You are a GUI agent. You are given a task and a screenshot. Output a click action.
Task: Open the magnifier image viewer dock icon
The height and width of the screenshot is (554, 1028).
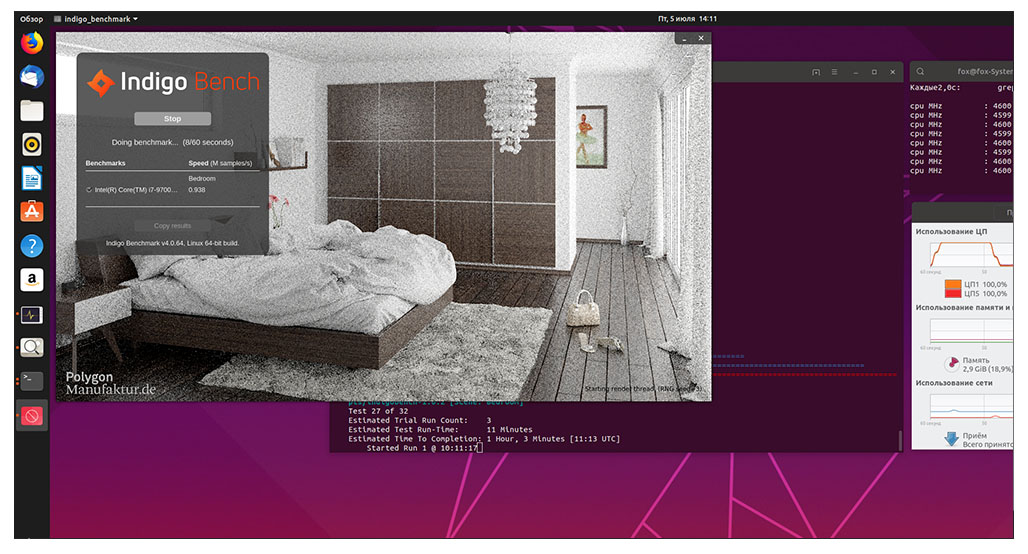tap(31, 347)
